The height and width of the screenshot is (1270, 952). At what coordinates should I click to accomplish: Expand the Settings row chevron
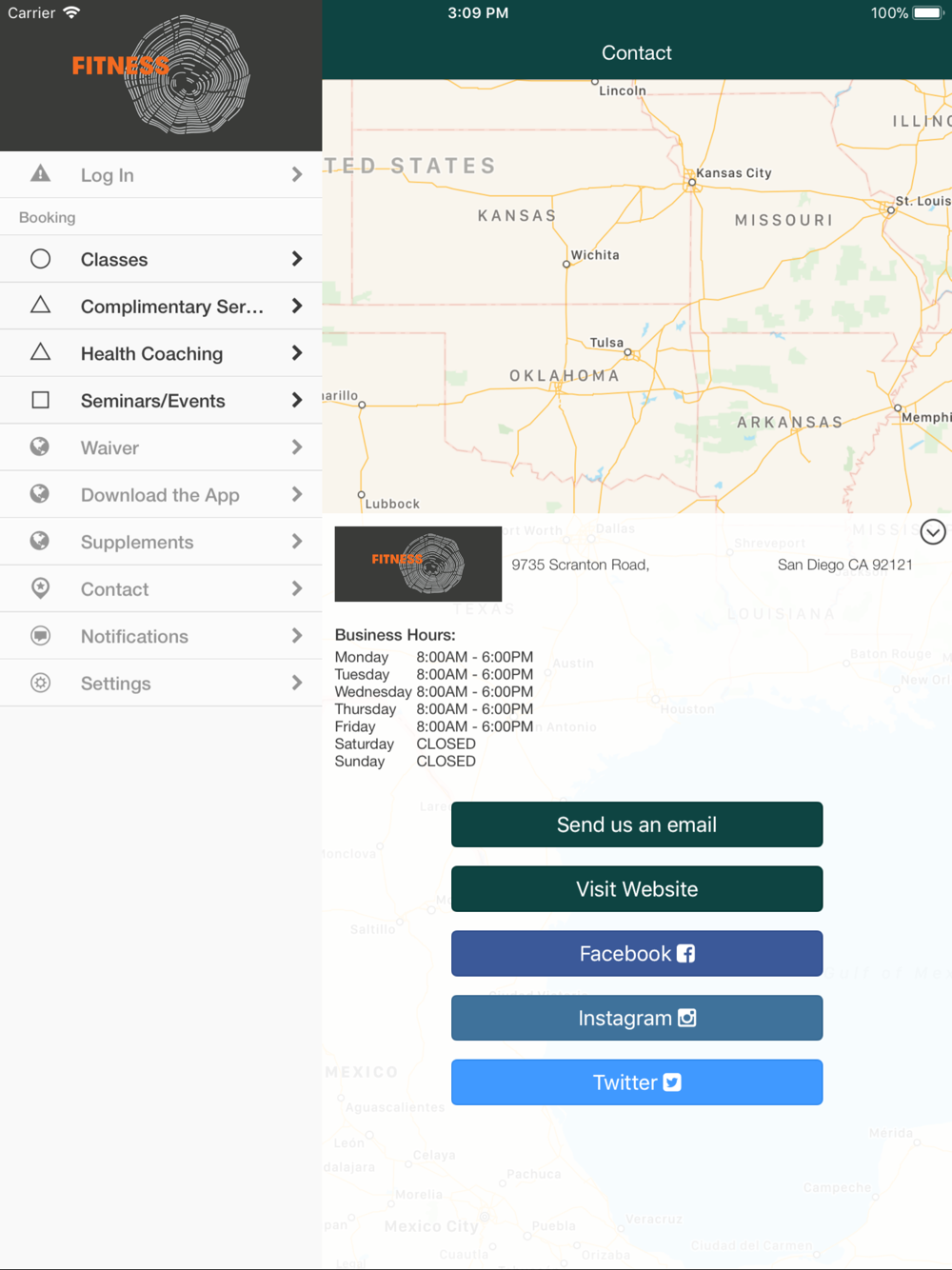pyautogui.click(x=297, y=683)
